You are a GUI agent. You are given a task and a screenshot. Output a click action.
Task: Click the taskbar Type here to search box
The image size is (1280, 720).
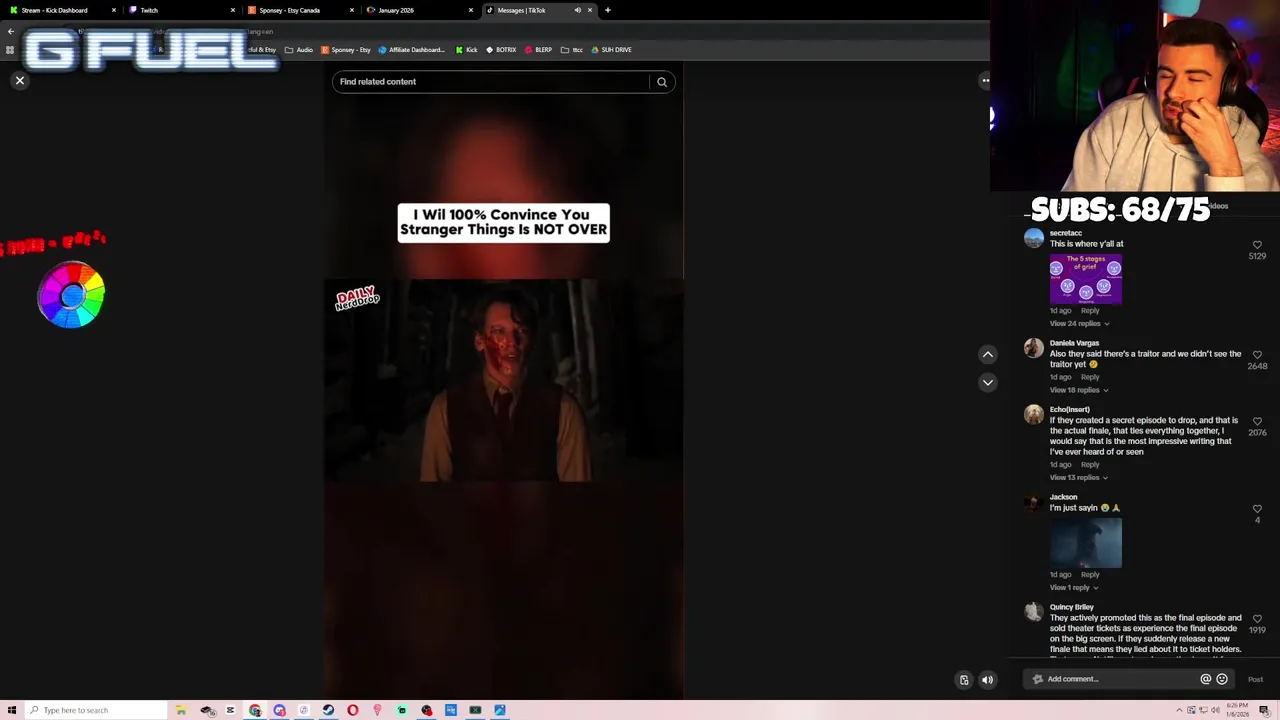click(x=96, y=710)
